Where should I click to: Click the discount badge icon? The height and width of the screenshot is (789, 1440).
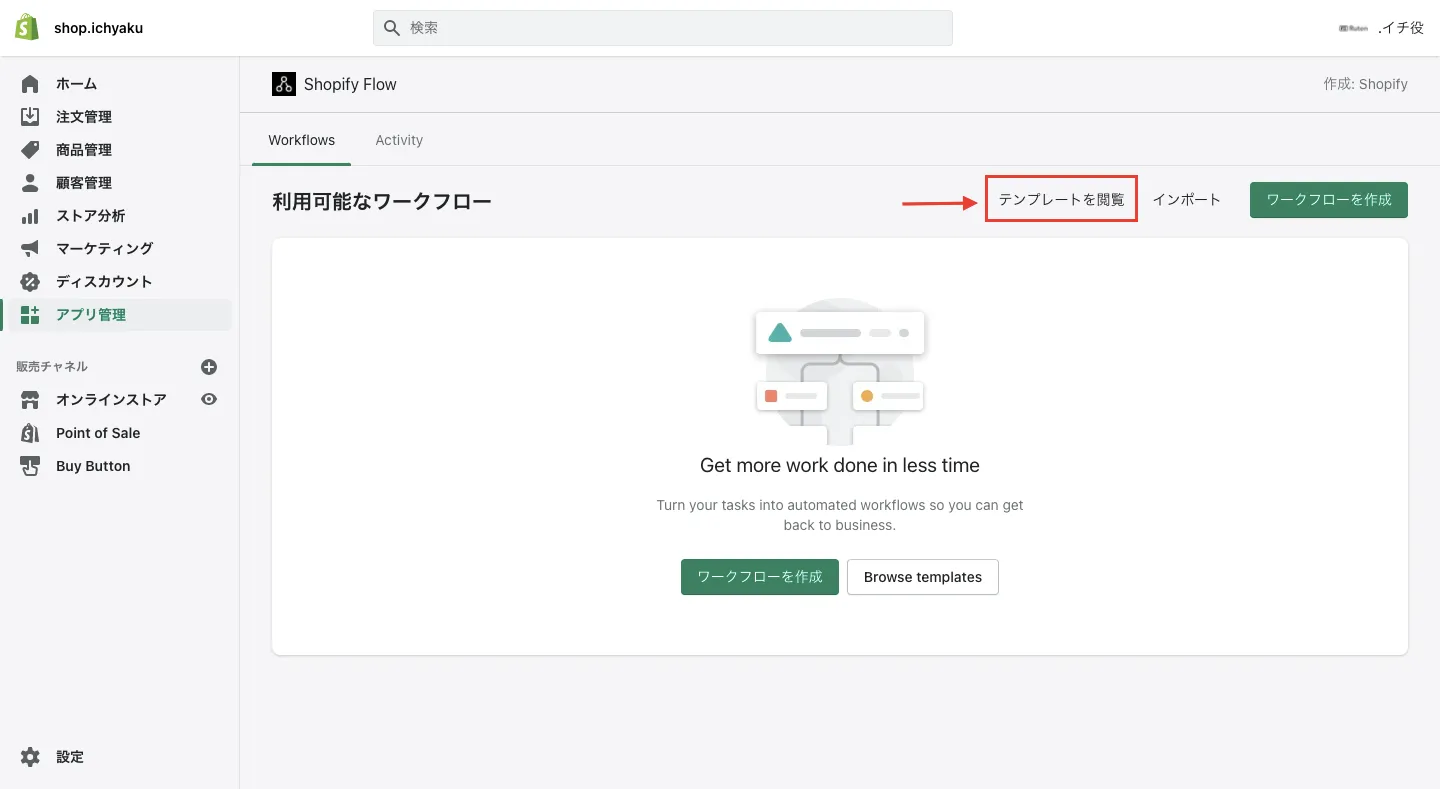[30, 281]
